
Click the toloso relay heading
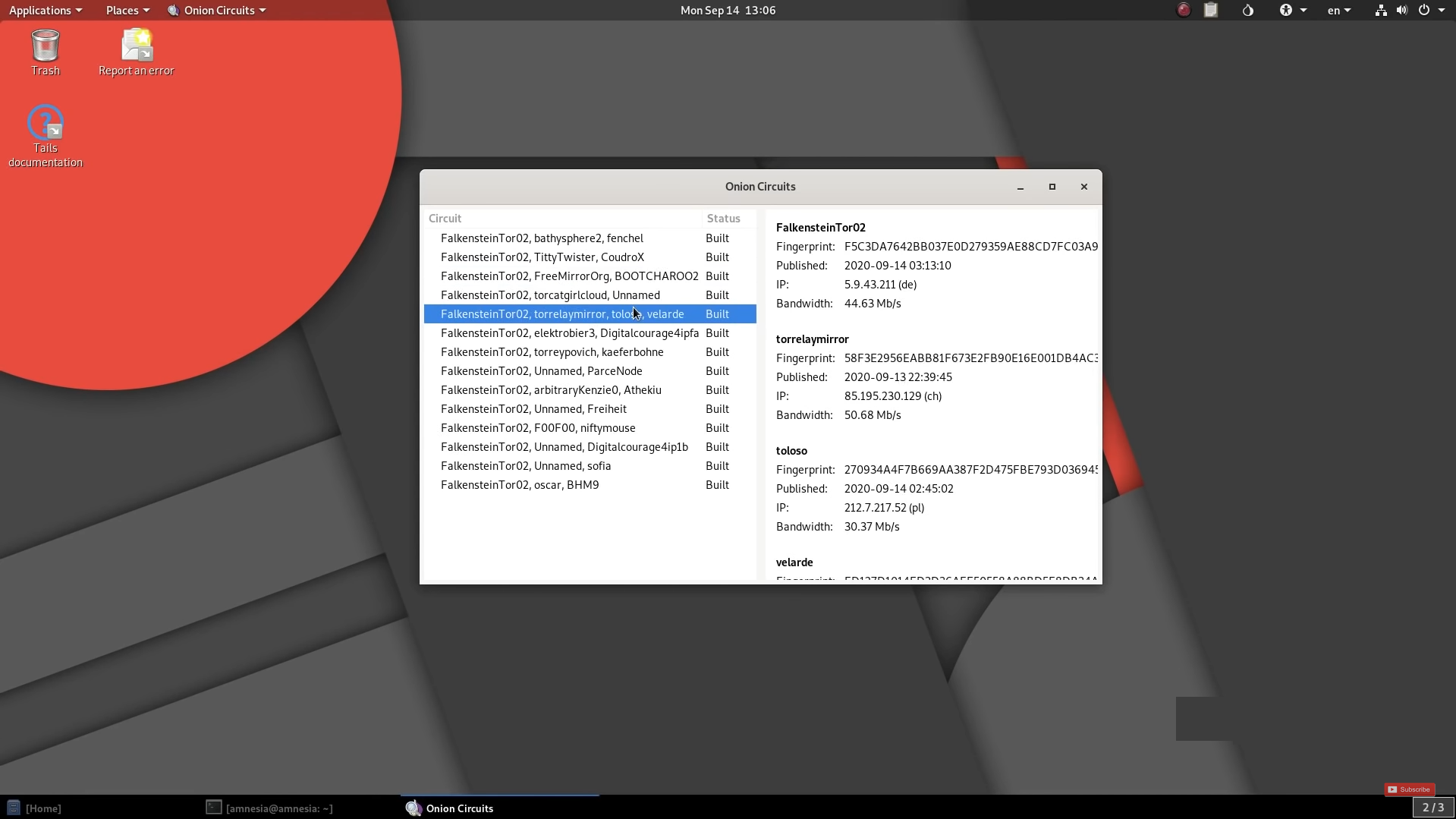[x=791, y=451]
